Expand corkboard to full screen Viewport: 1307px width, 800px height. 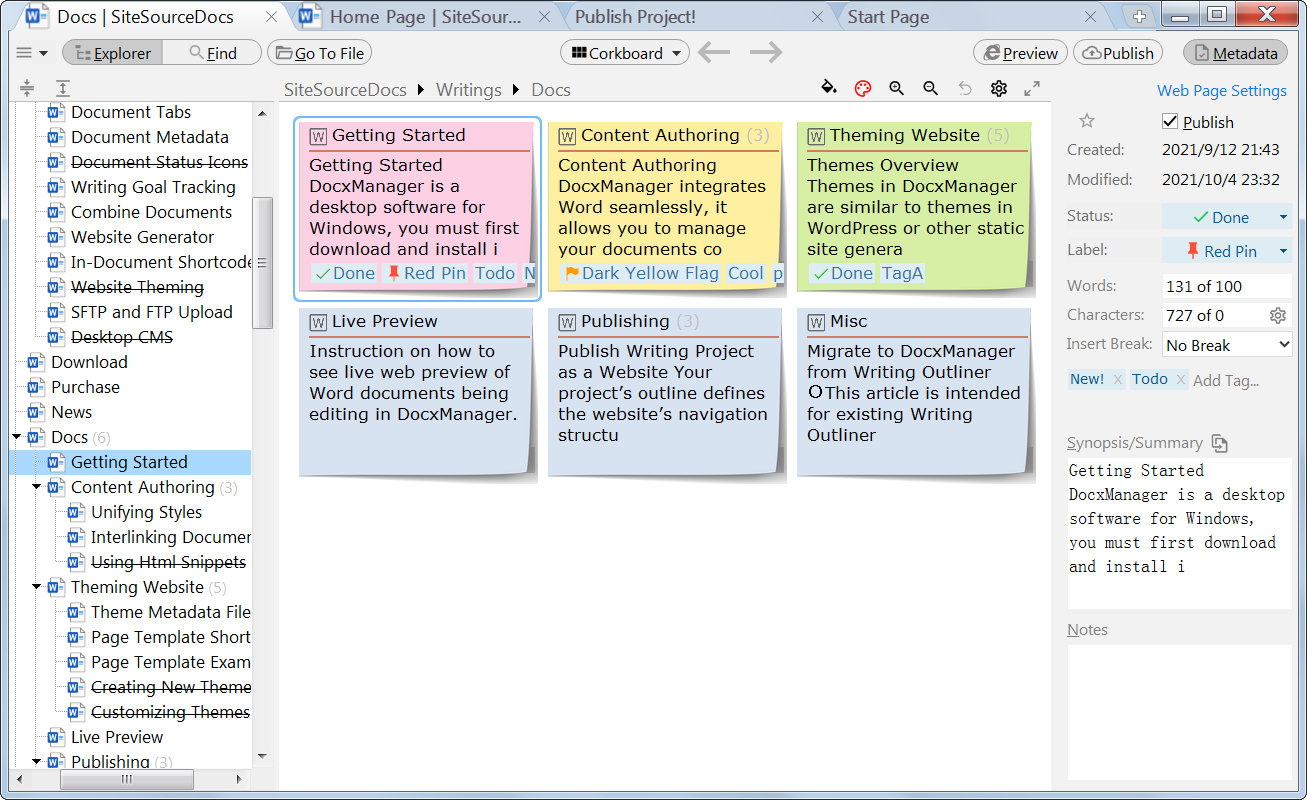[1032, 88]
